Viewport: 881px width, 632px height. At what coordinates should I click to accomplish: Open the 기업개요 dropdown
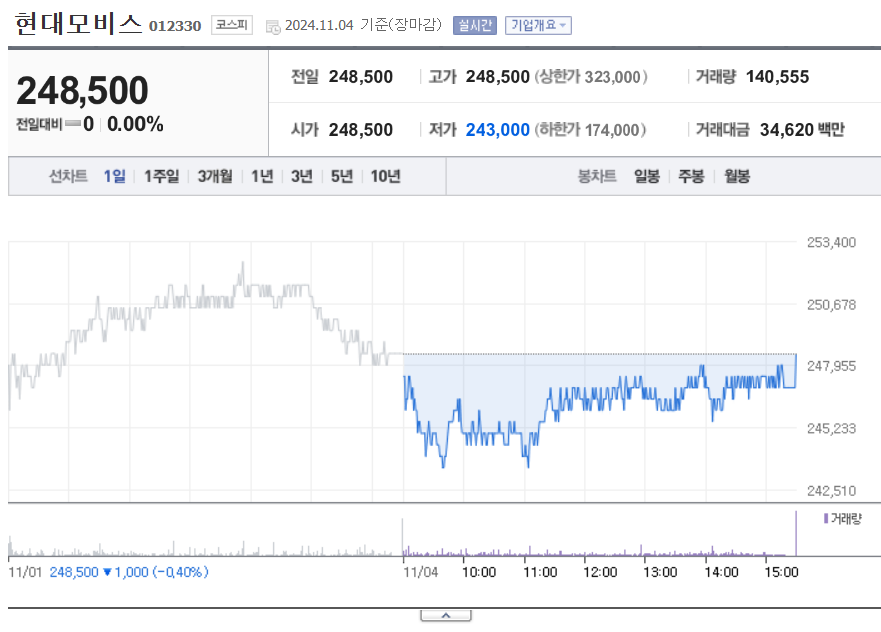[x=538, y=25]
